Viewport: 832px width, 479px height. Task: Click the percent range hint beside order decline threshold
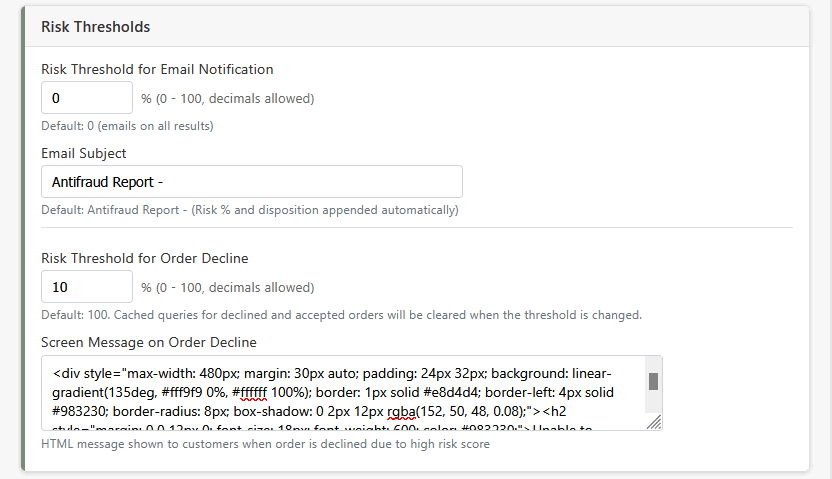228,287
